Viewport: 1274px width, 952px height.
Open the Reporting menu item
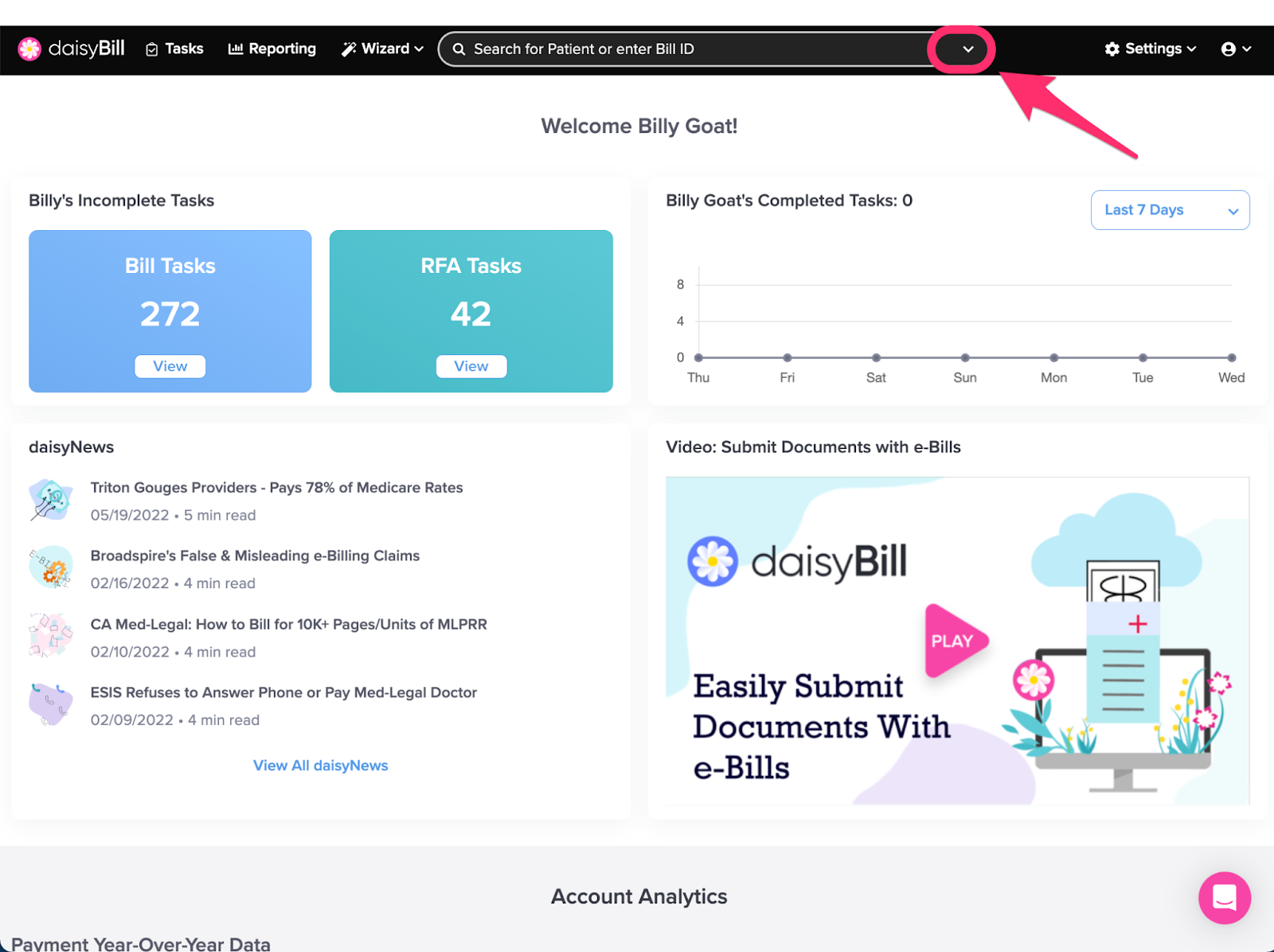tap(272, 49)
